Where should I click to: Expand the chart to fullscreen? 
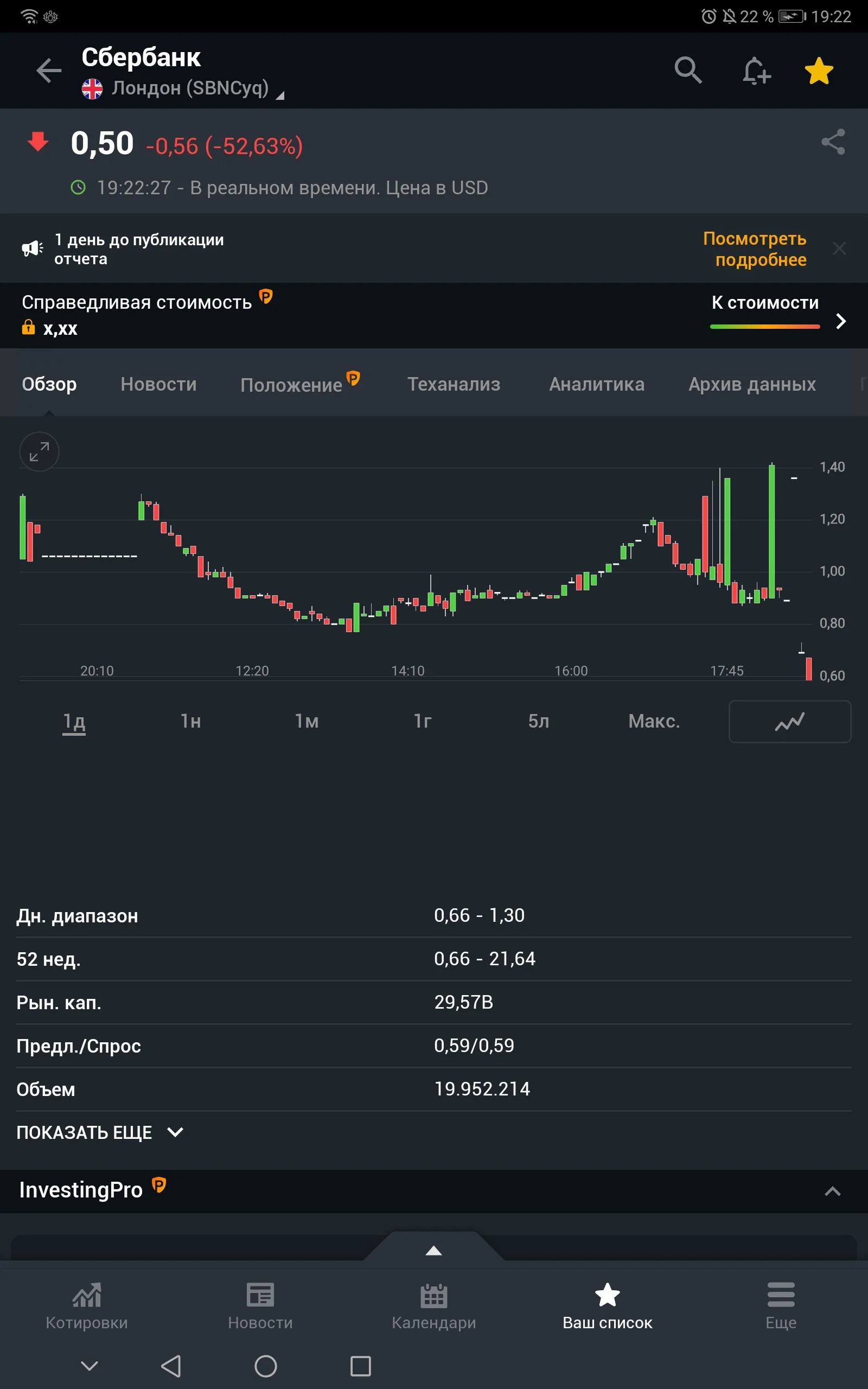pos(39,451)
